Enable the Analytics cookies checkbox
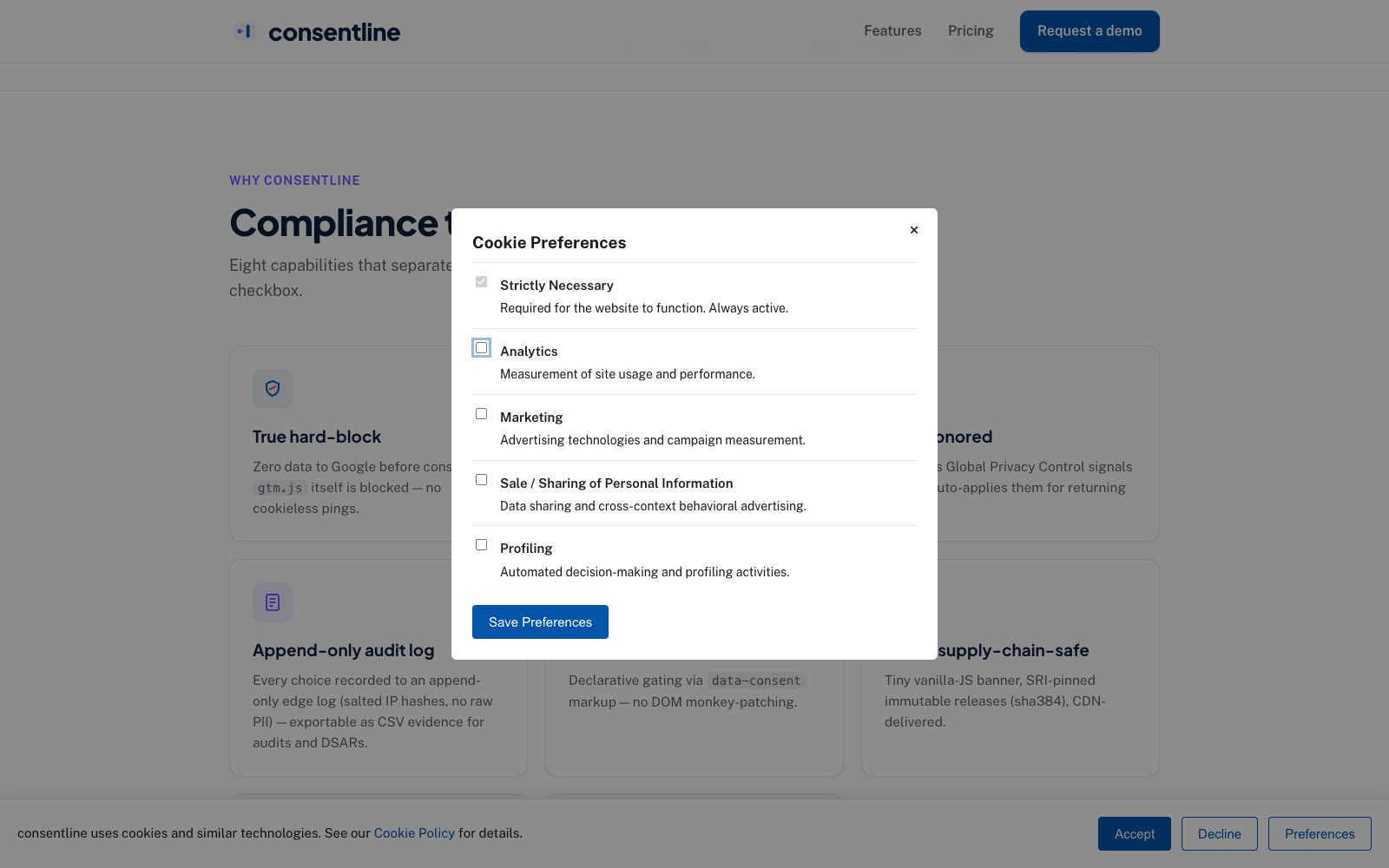The width and height of the screenshot is (1389, 868). [481, 348]
